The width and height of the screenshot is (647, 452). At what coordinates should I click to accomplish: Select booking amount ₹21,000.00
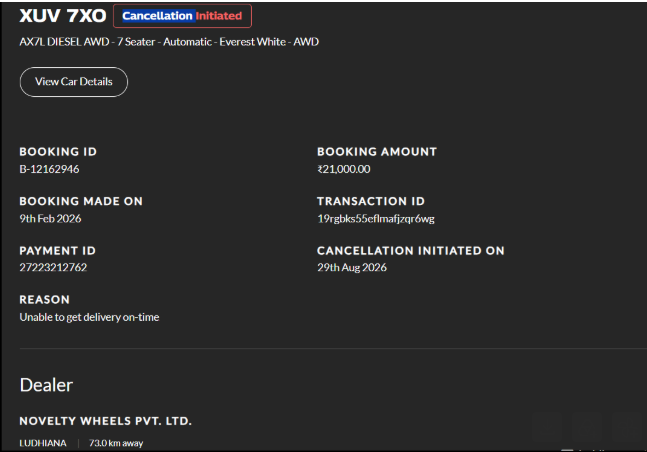[344, 169]
